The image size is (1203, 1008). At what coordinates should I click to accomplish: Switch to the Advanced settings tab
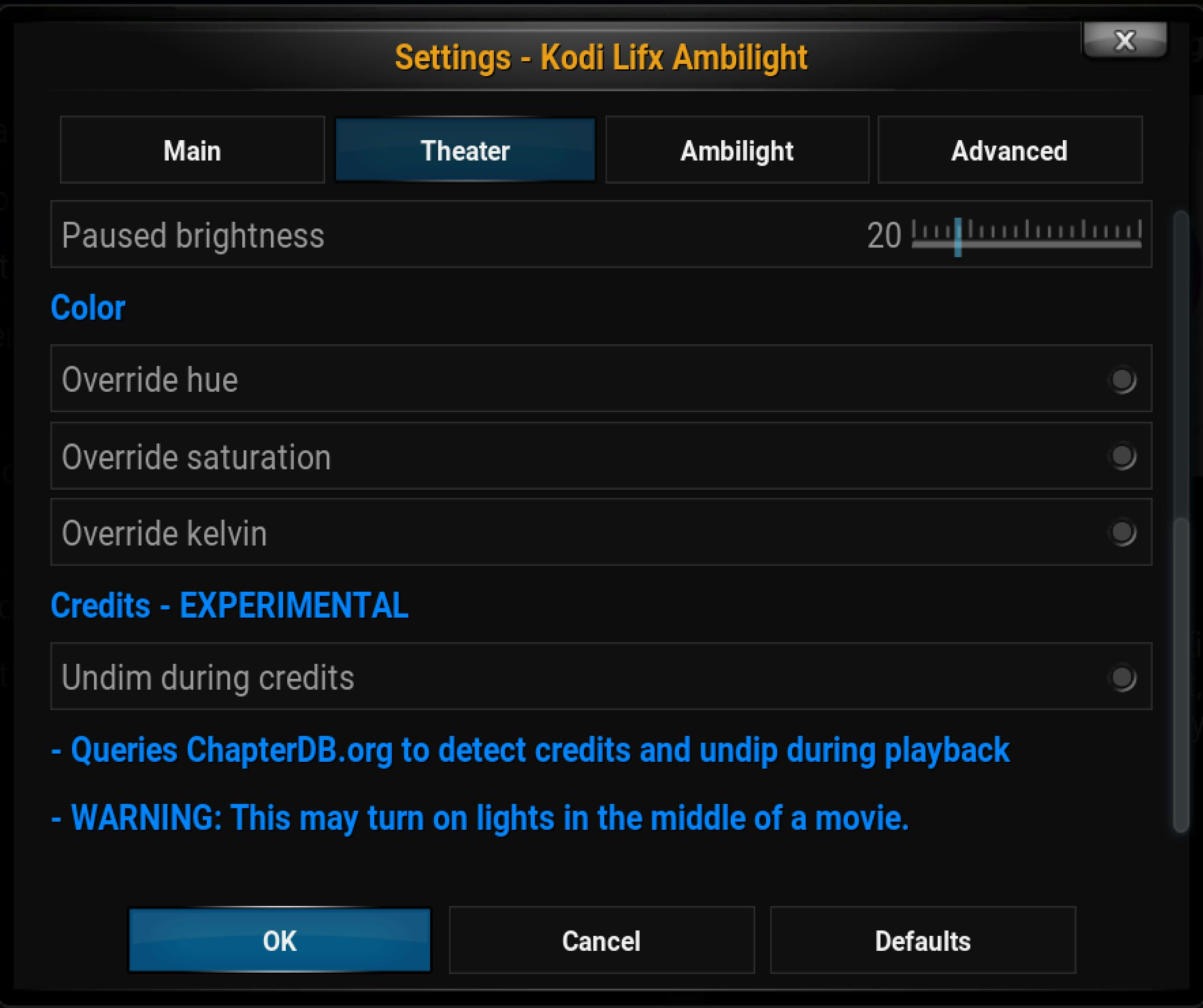click(x=1010, y=150)
